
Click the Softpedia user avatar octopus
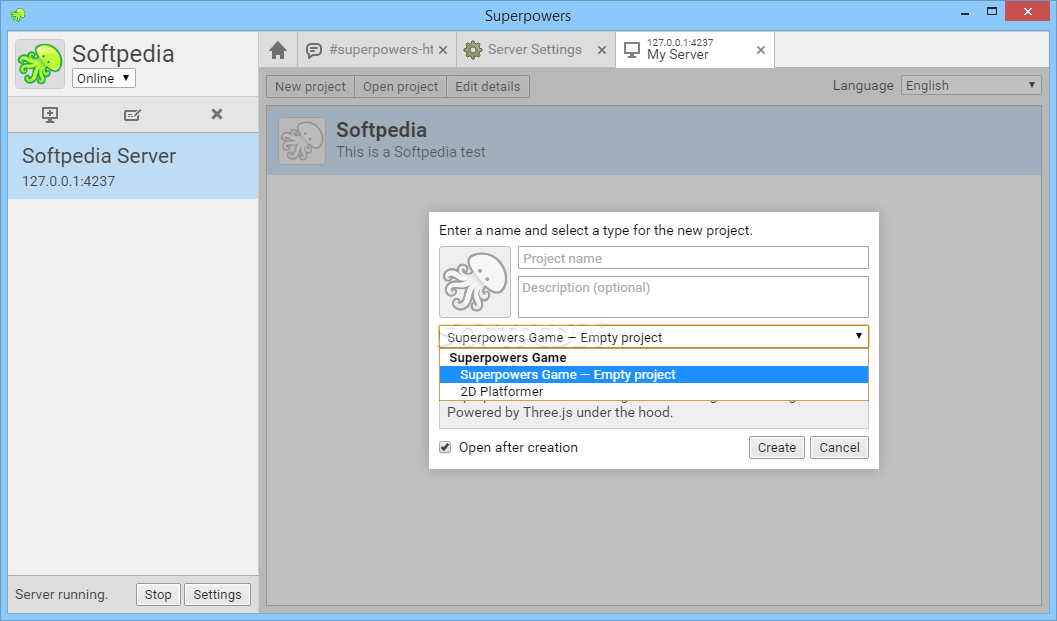pos(40,63)
